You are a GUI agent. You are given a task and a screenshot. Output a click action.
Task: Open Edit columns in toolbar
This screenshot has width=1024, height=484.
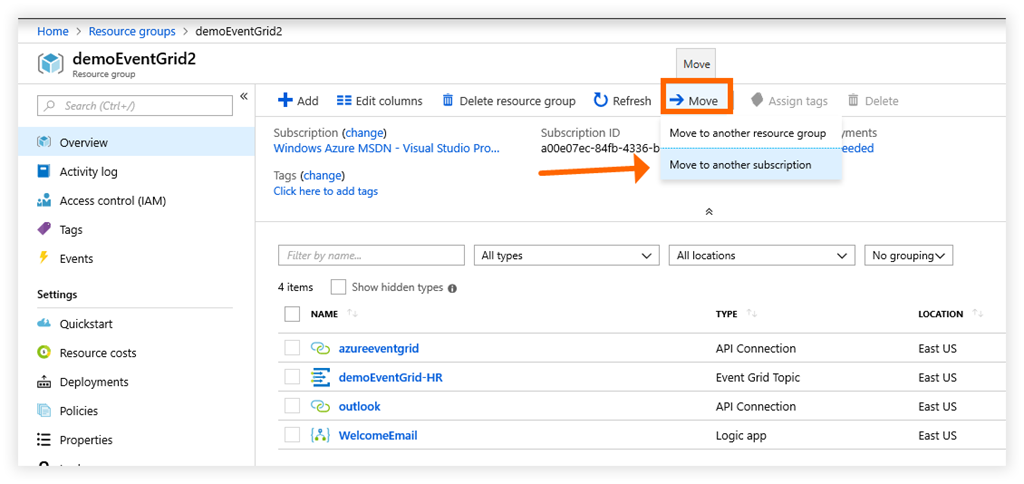point(379,101)
